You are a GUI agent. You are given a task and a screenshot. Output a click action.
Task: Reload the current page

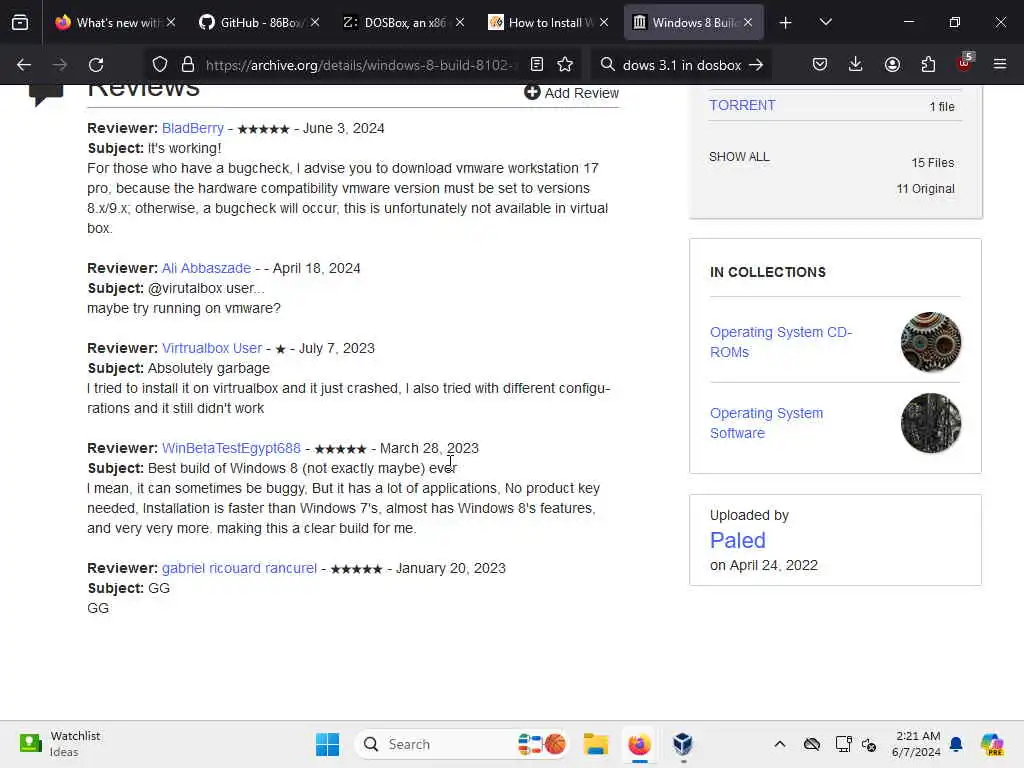tap(96, 65)
